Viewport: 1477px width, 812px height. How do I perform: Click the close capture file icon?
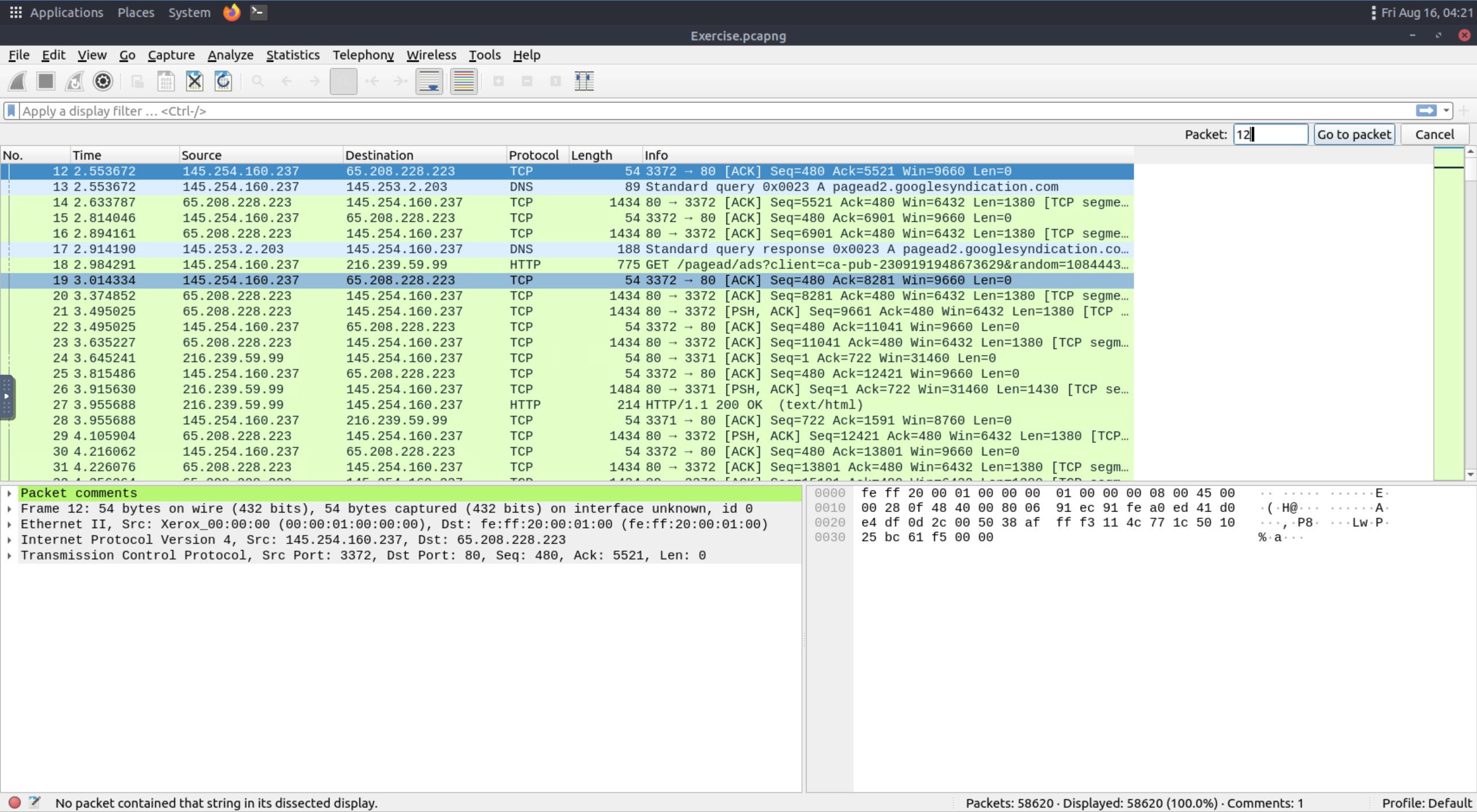(194, 81)
